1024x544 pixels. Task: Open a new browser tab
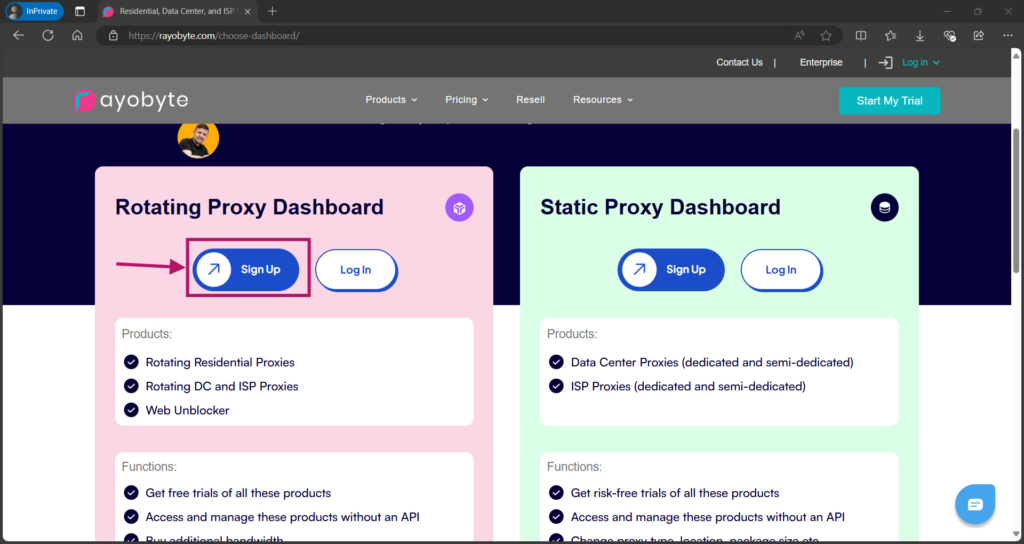click(x=272, y=11)
